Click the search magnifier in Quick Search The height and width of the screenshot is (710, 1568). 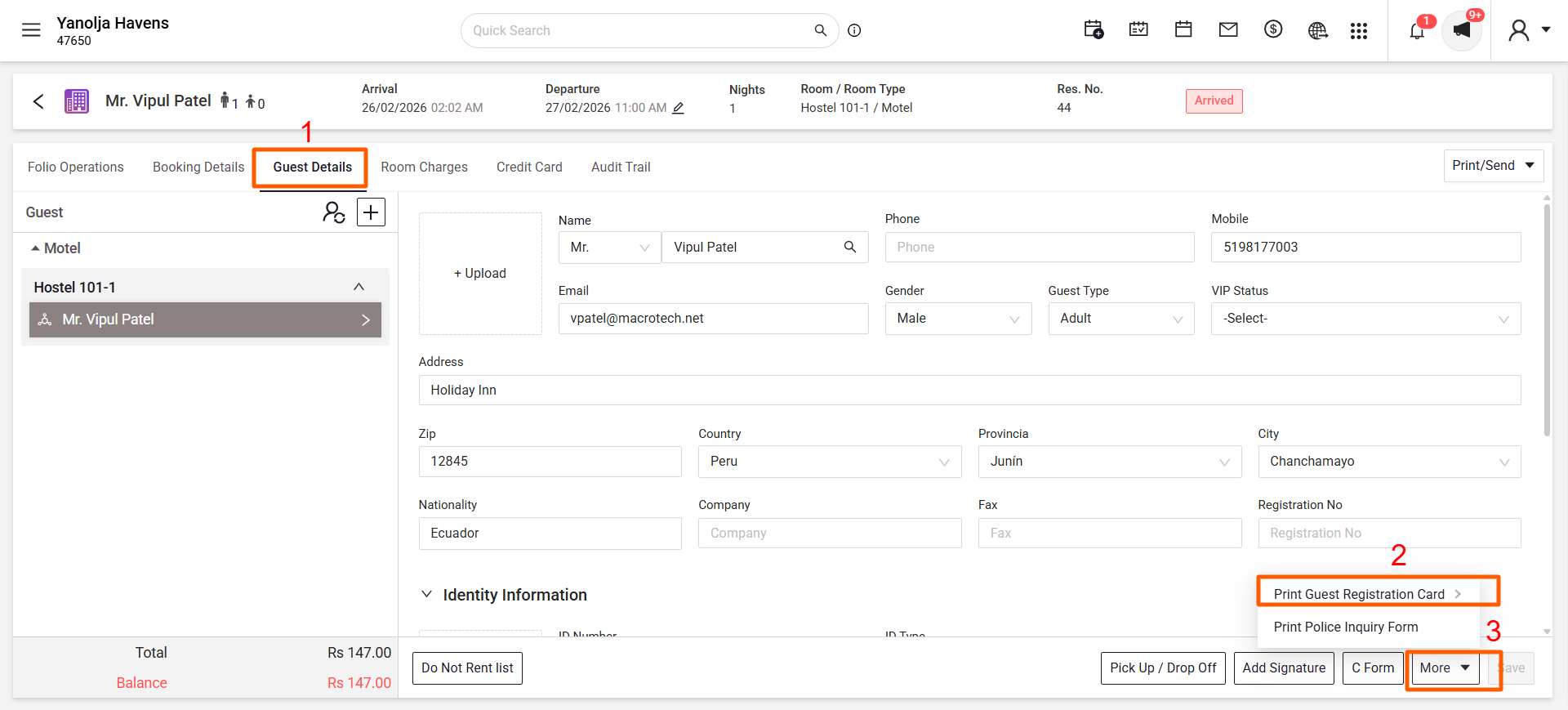(x=821, y=30)
